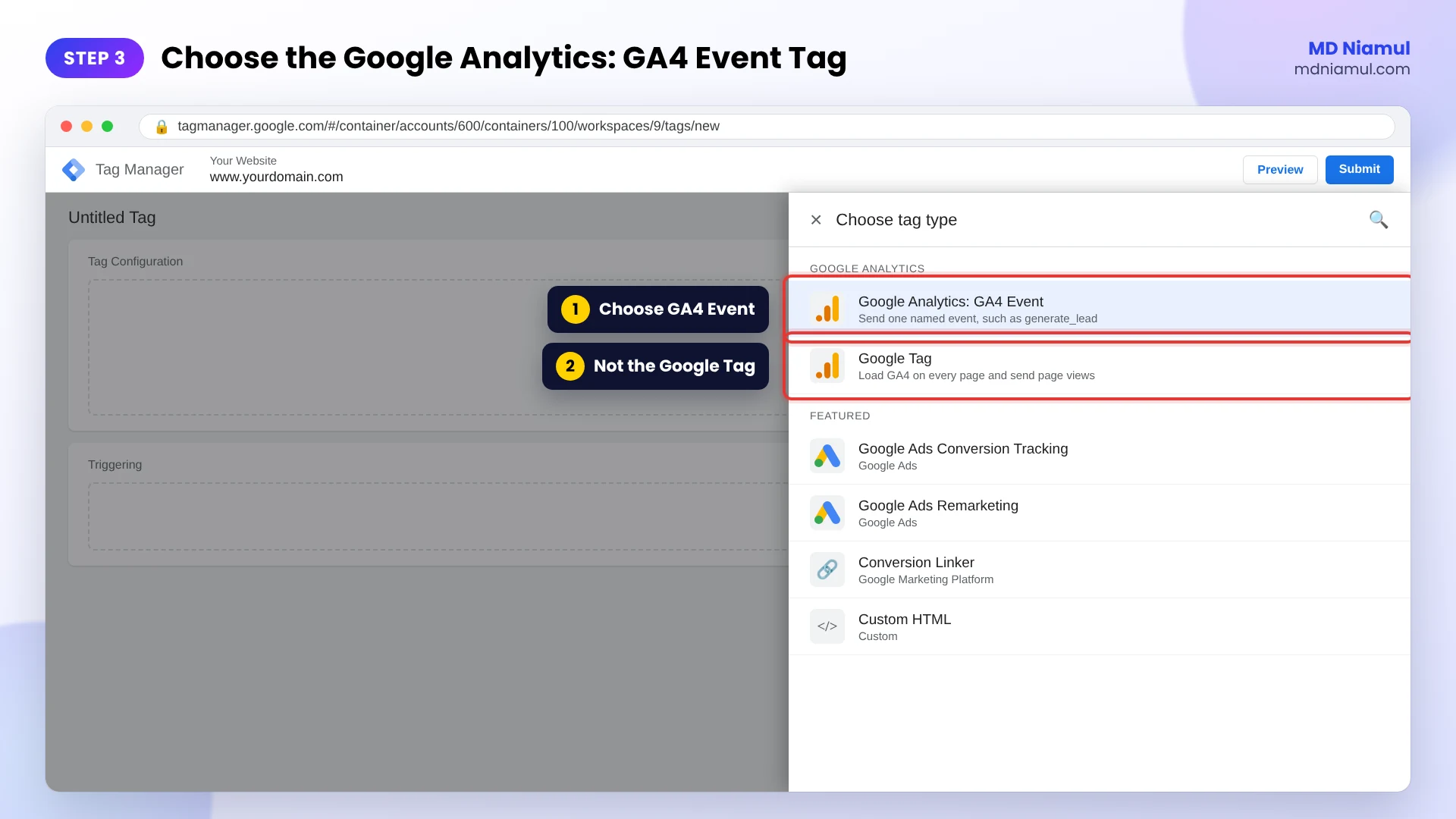This screenshot has height=819, width=1456.
Task: Choose Google Ads Remarketing tag type
Action: click(x=1100, y=513)
